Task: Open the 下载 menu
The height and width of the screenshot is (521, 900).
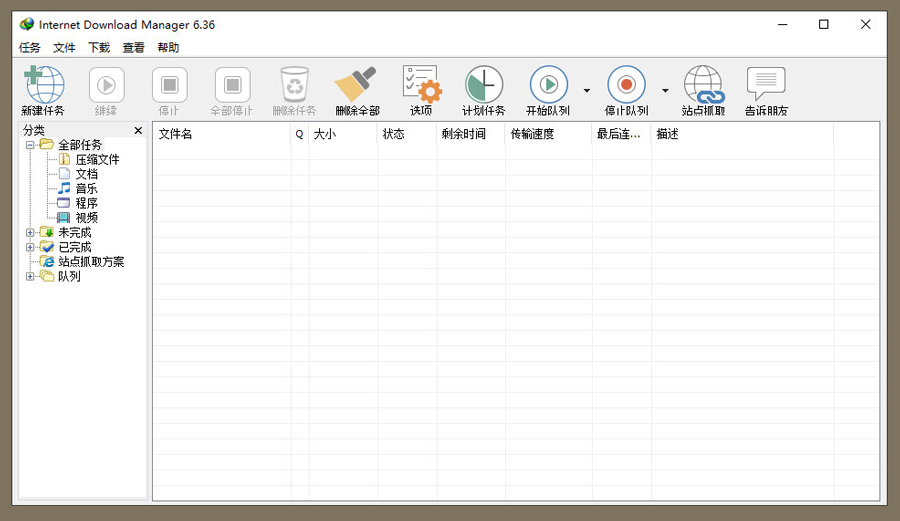Action: click(x=99, y=48)
